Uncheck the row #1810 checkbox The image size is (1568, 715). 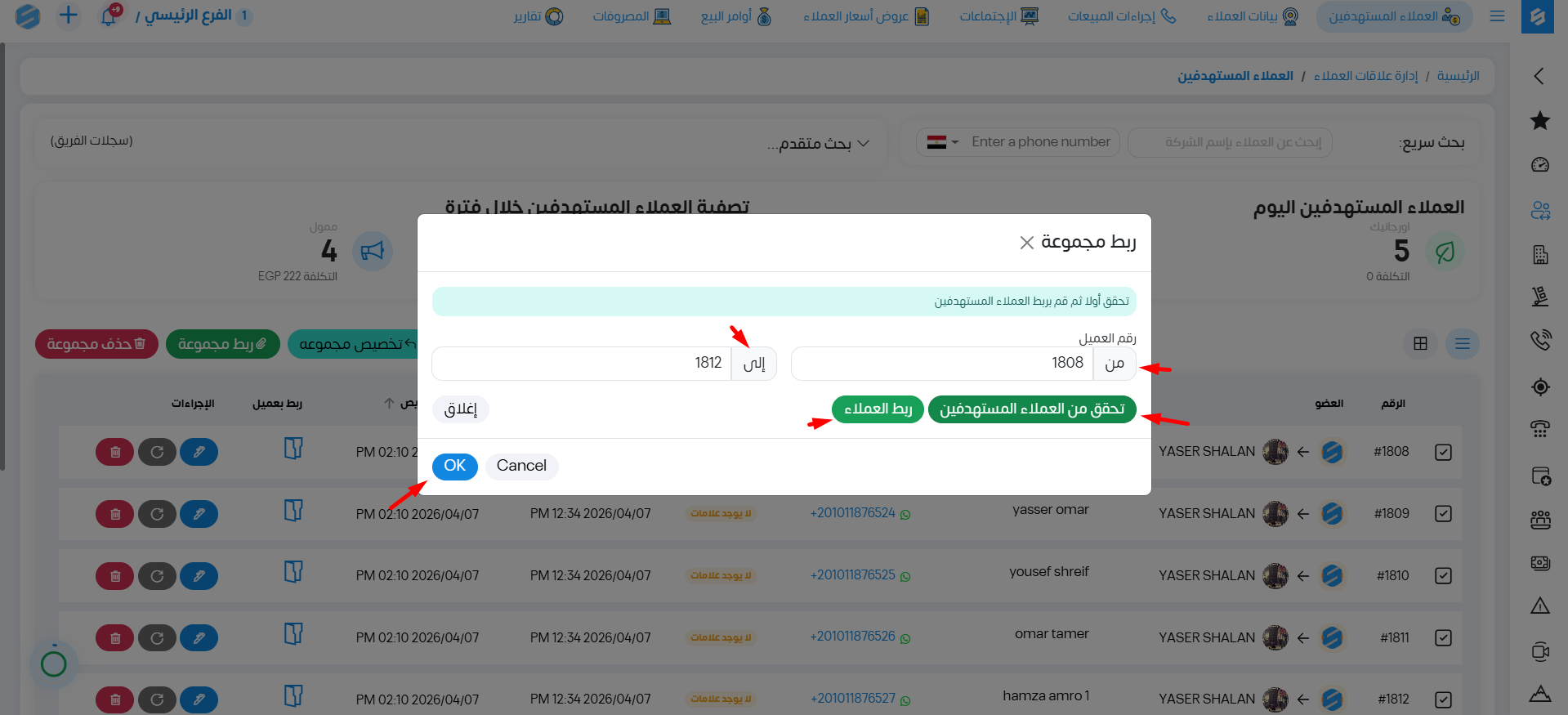pos(1443,576)
